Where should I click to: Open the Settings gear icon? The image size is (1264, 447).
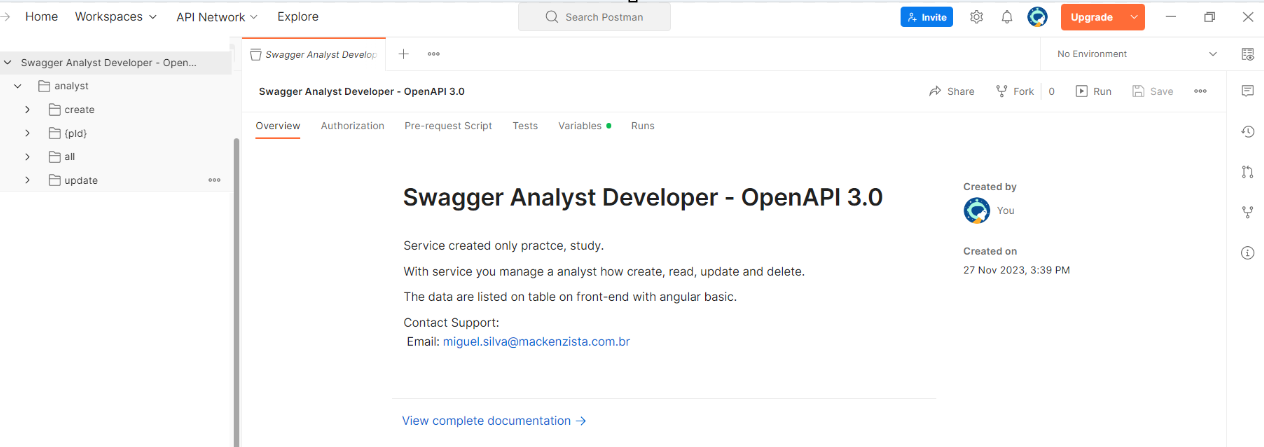[977, 17]
